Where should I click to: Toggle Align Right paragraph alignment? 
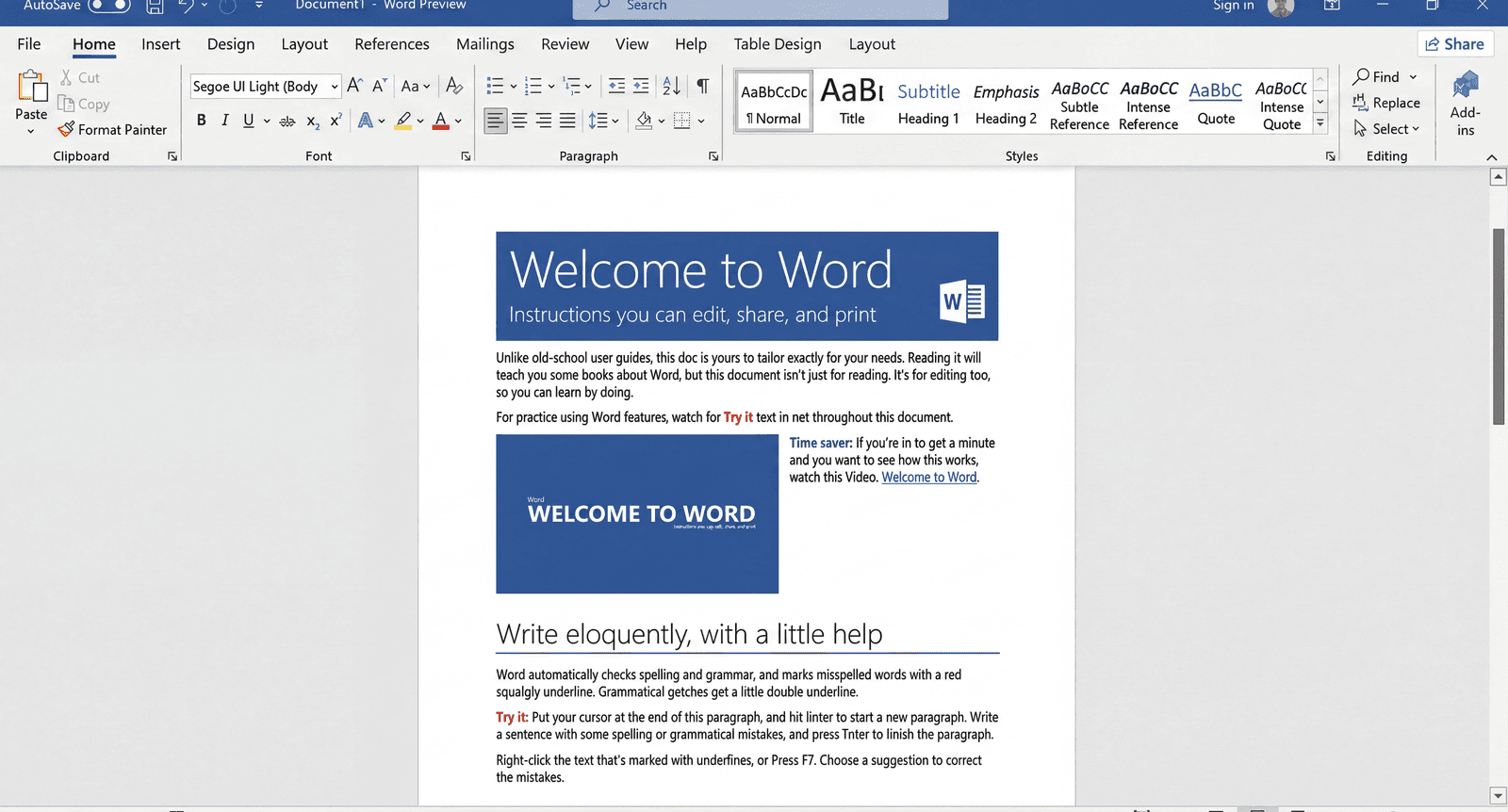click(544, 121)
